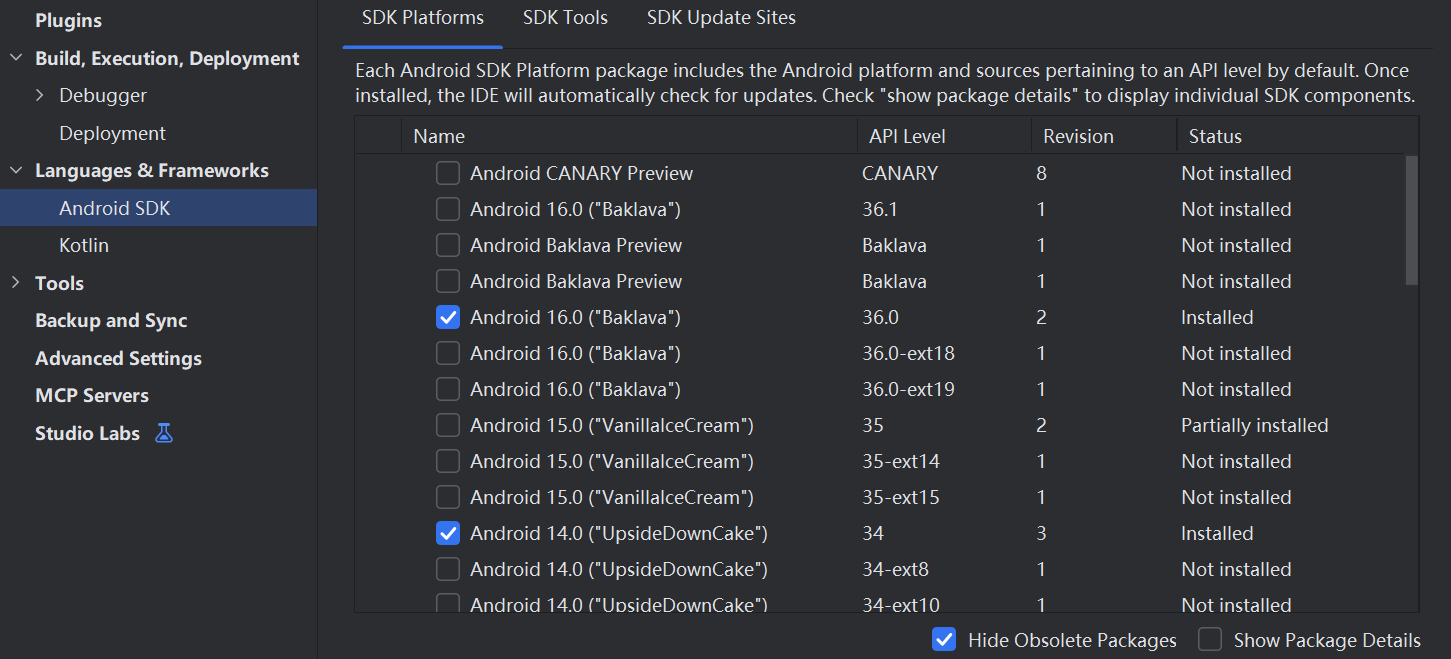Image resolution: width=1451 pixels, height=659 pixels.
Task: Open MCP Servers settings
Action: click(92, 395)
